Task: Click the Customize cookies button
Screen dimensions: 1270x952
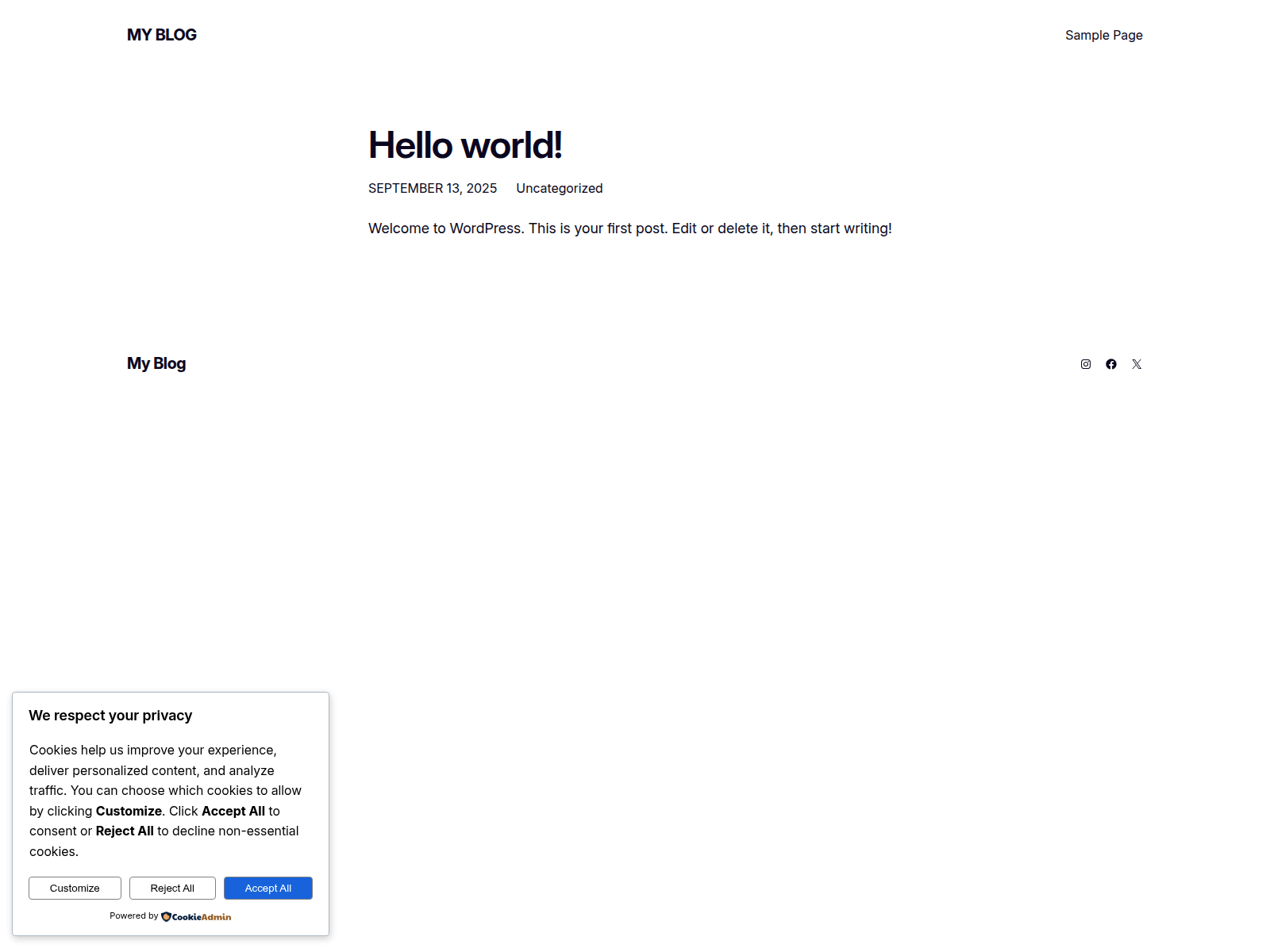Action: click(x=75, y=888)
